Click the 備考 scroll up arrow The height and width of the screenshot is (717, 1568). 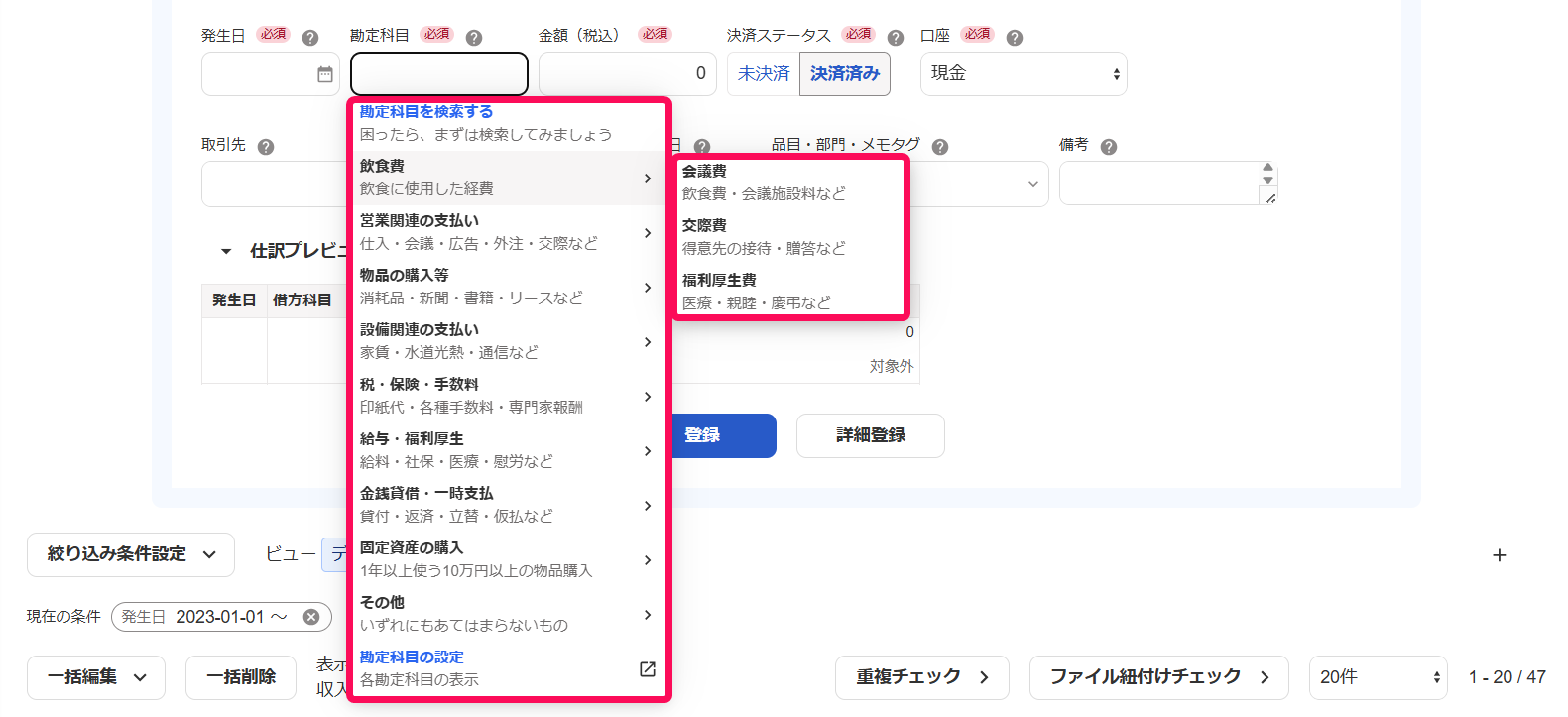pos(1267,168)
